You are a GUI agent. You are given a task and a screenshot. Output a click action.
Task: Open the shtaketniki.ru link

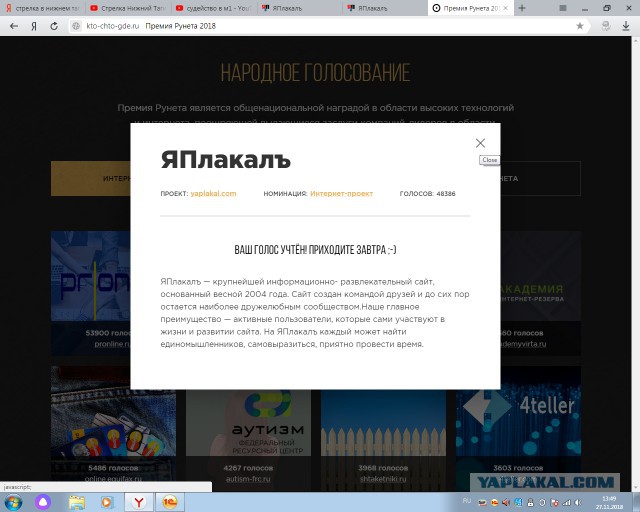coord(383,479)
